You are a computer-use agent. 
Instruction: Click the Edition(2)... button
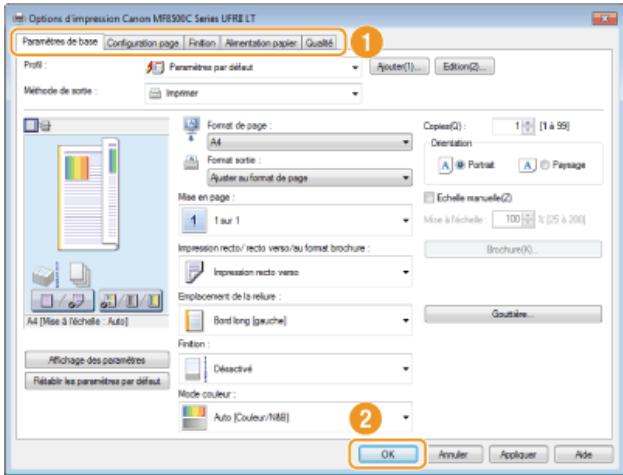pyautogui.click(x=464, y=67)
